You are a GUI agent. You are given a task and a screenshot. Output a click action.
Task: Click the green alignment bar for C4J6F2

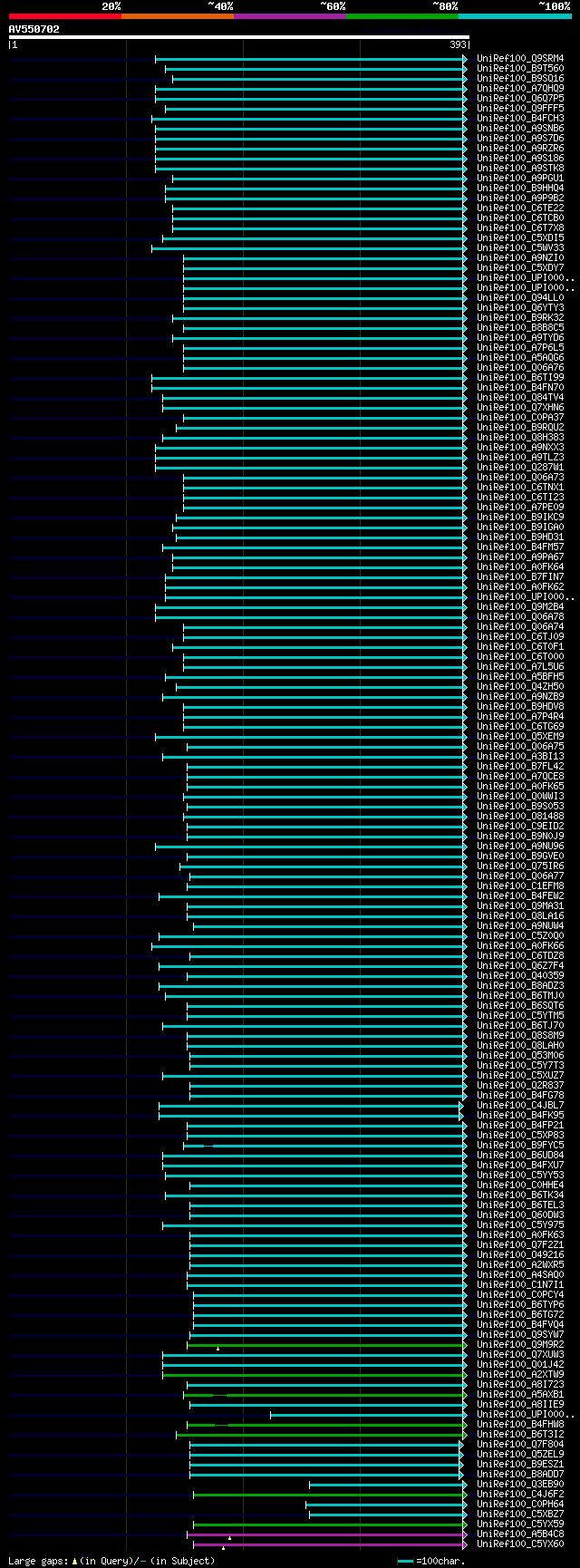[x=329, y=1495]
